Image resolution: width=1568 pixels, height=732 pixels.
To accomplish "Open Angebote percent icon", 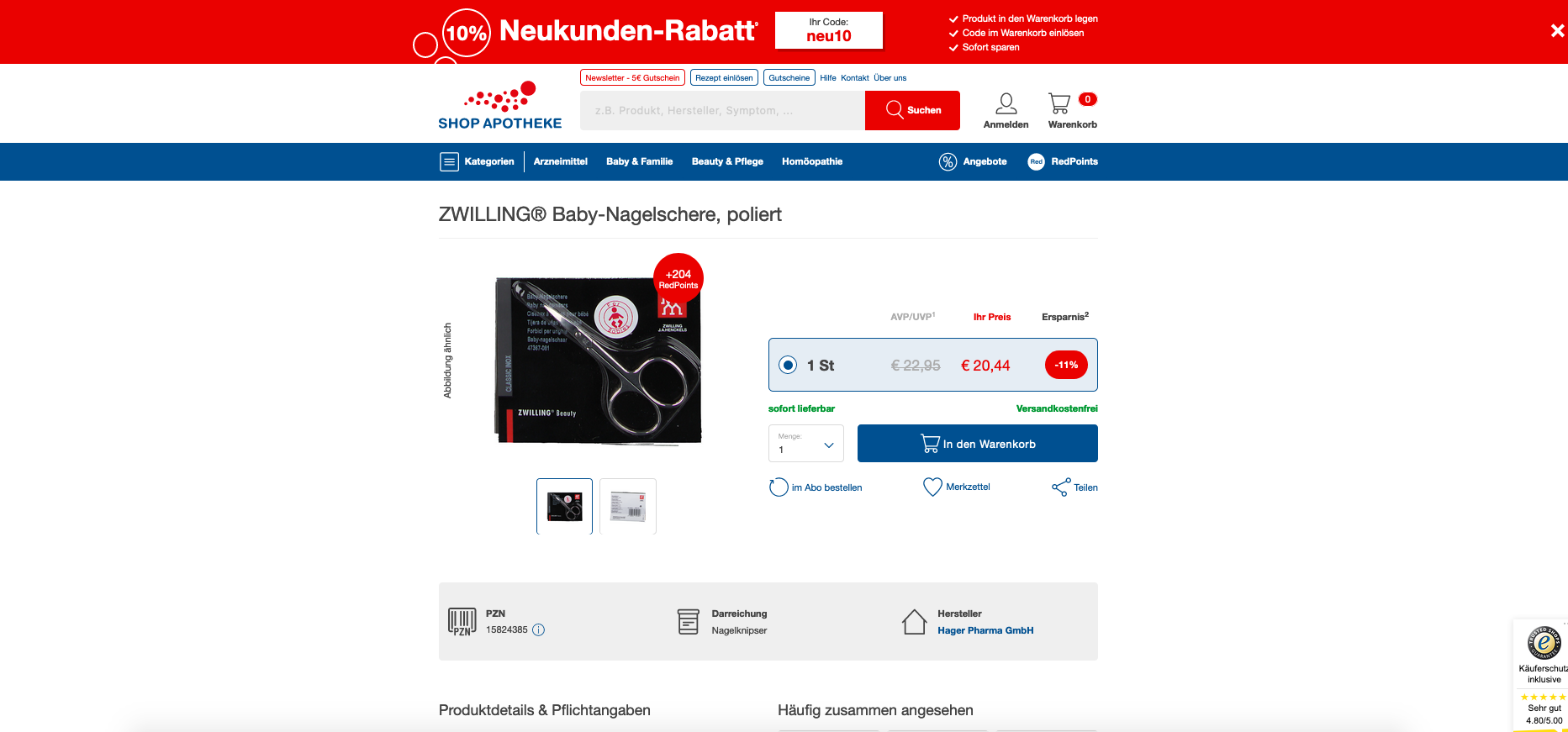I will pos(948,162).
